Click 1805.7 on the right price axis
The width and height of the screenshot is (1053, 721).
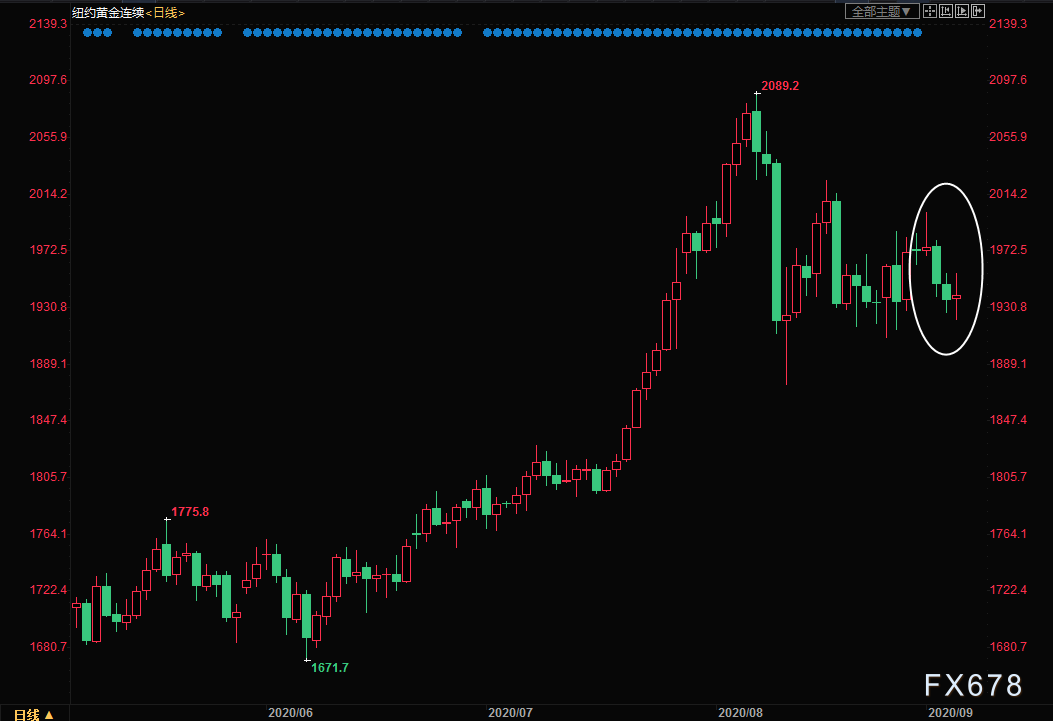click(x=1008, y=477)
